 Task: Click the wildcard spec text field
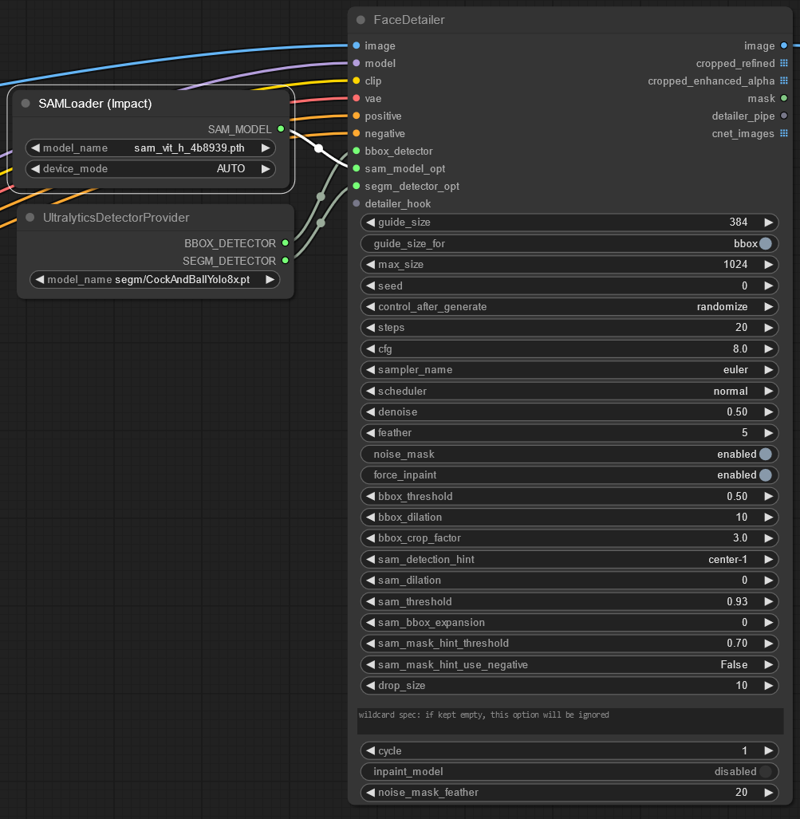click(x=570, y=721)
